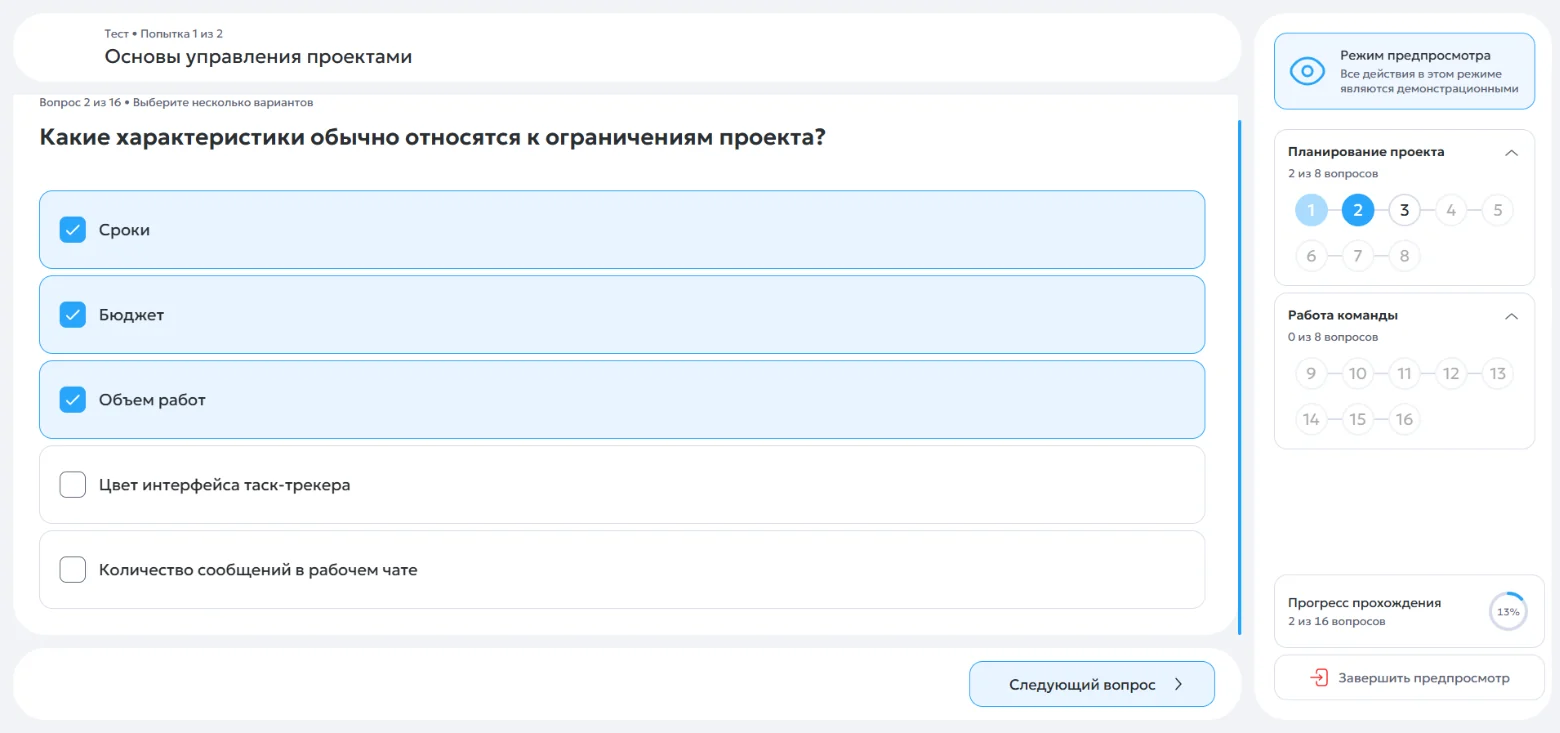Open question 5 from the navigator
Viewport: 1560px width, 733px height.
tap(1497, 210)
